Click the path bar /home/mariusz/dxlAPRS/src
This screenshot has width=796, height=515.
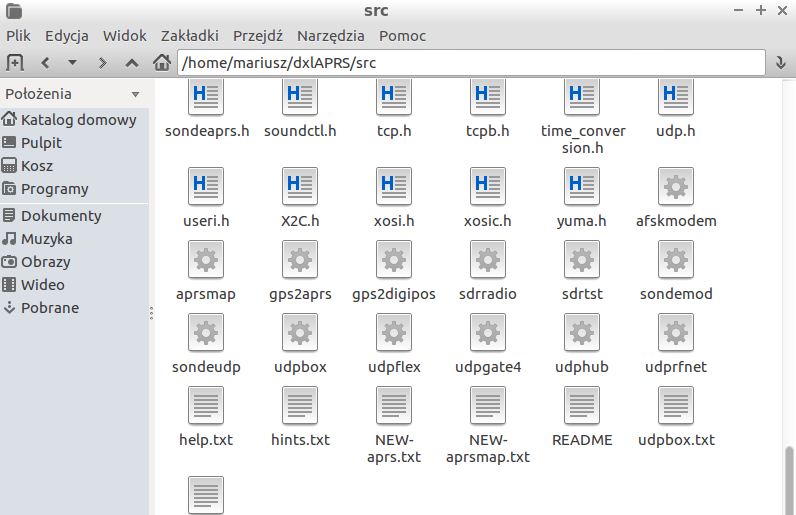(x=471, y=62)
